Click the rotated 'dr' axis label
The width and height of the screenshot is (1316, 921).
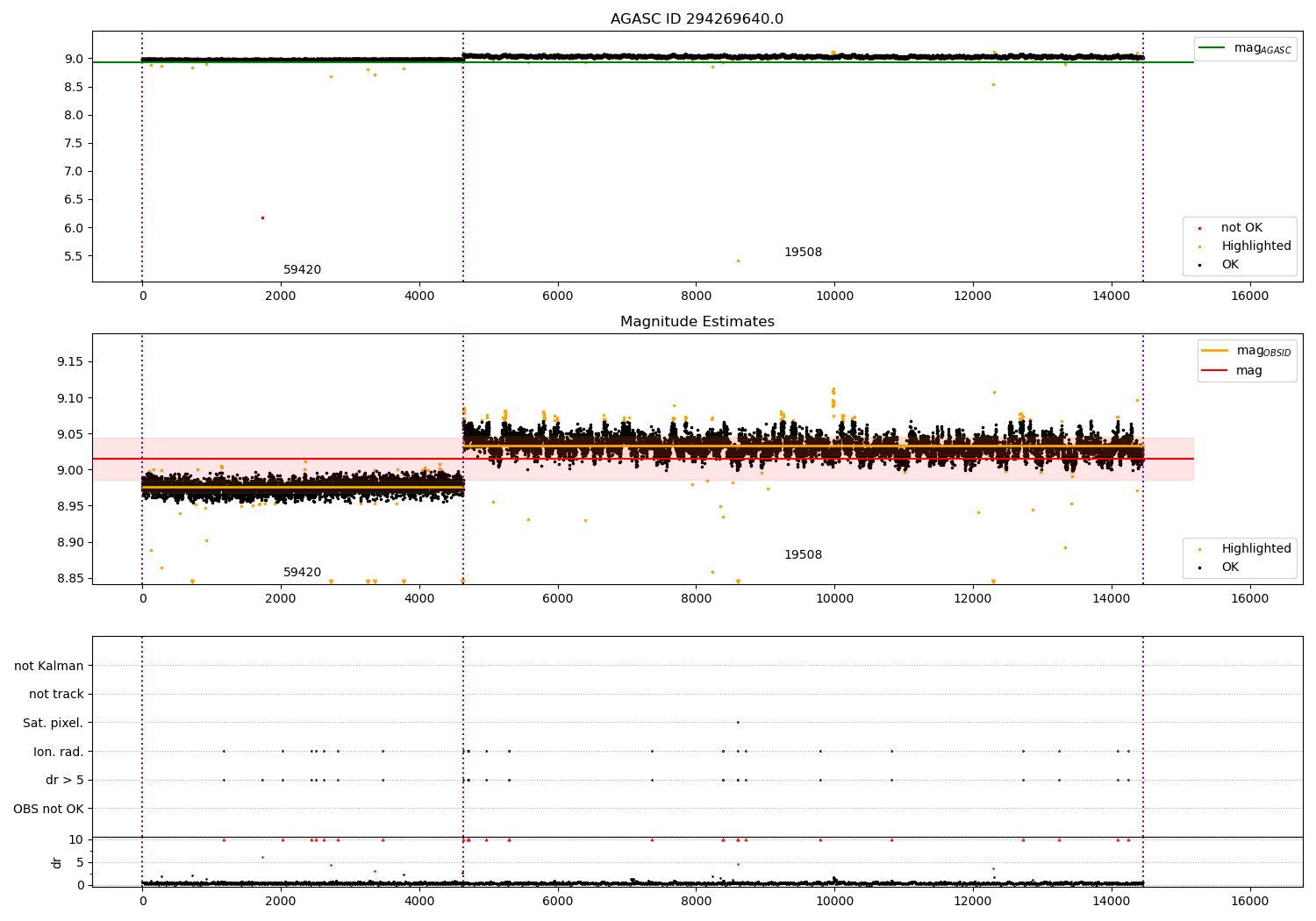tap(57, 862)
